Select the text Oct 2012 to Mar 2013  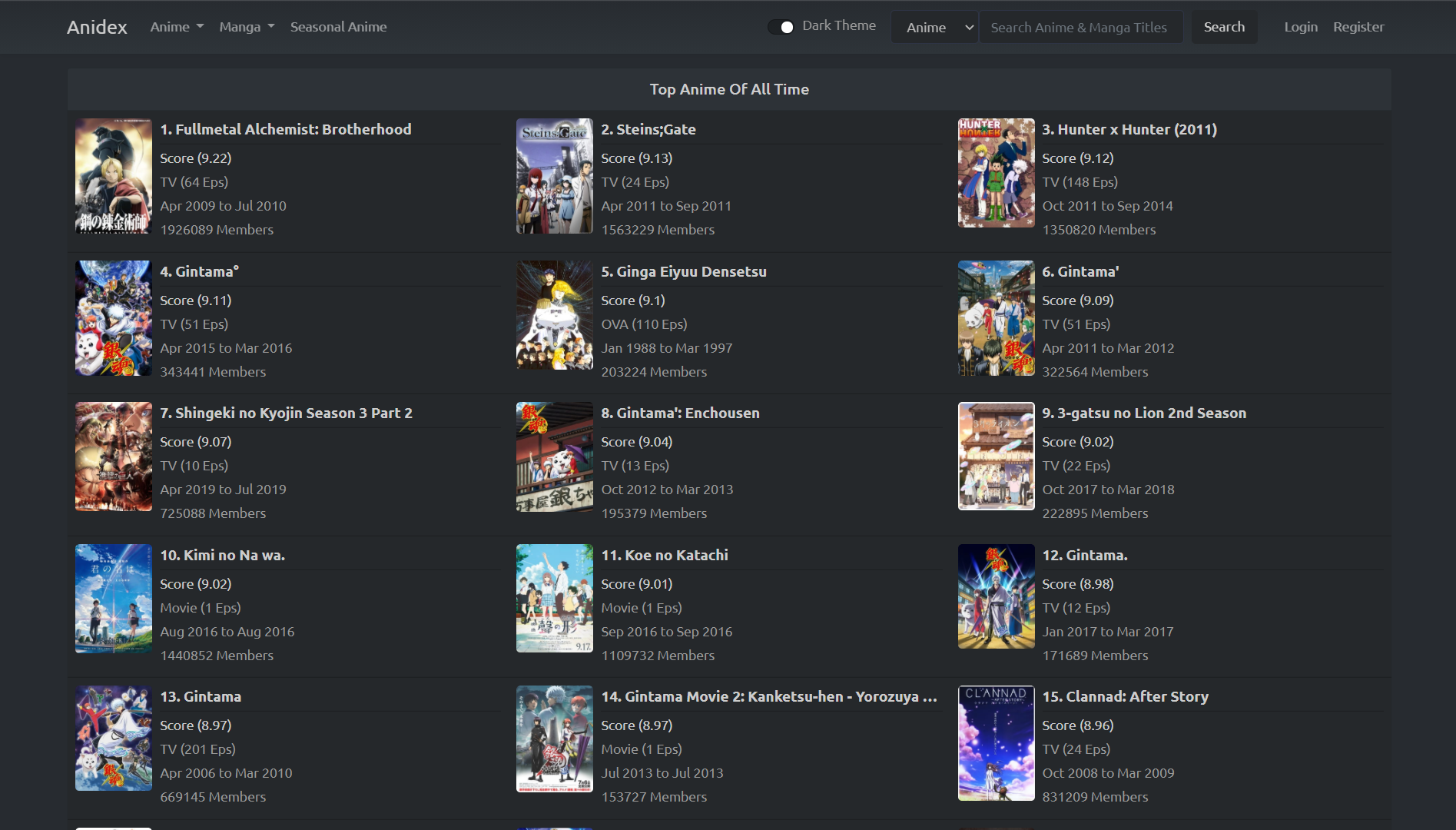[x=667, y=490]
